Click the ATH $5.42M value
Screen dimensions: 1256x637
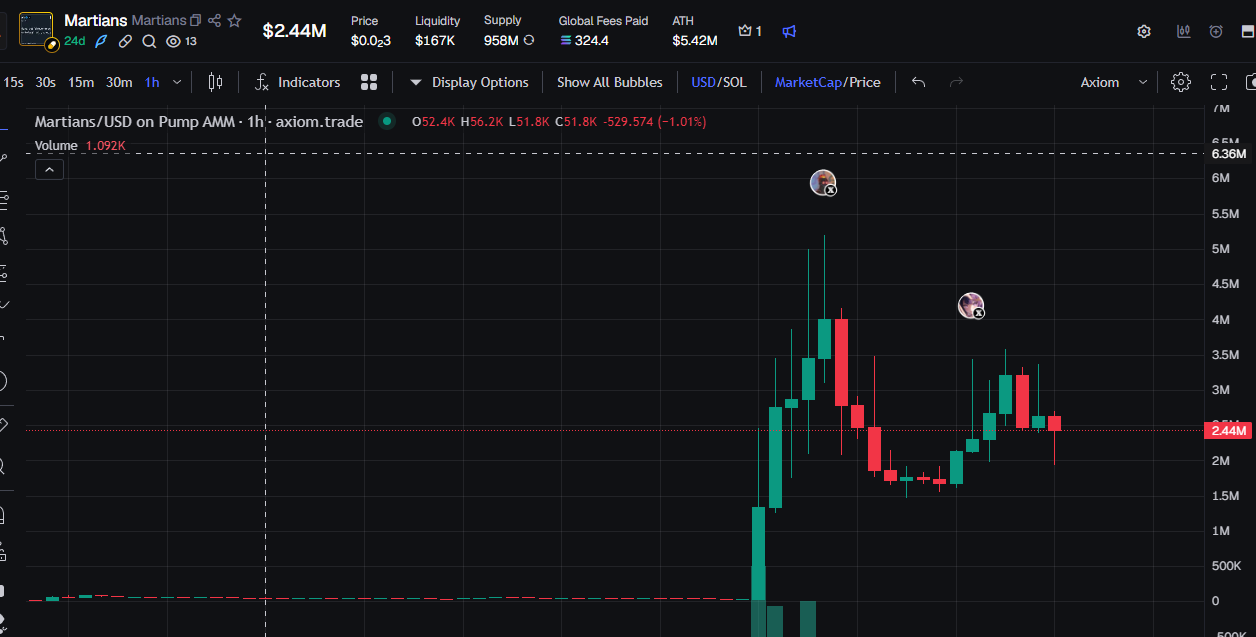click(695, 41)
